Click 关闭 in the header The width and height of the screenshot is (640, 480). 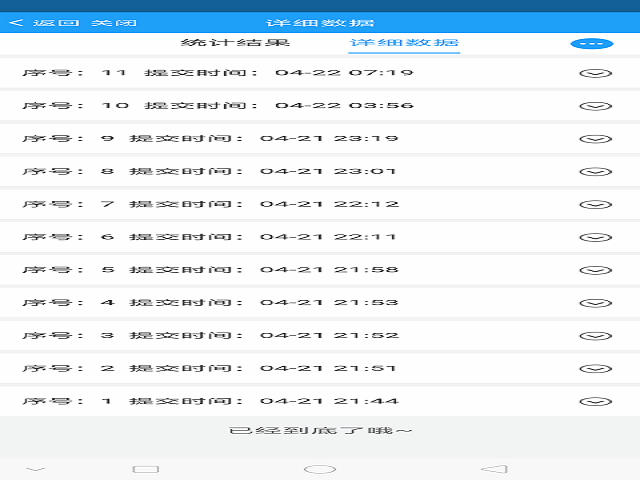(x=114, y=22)
